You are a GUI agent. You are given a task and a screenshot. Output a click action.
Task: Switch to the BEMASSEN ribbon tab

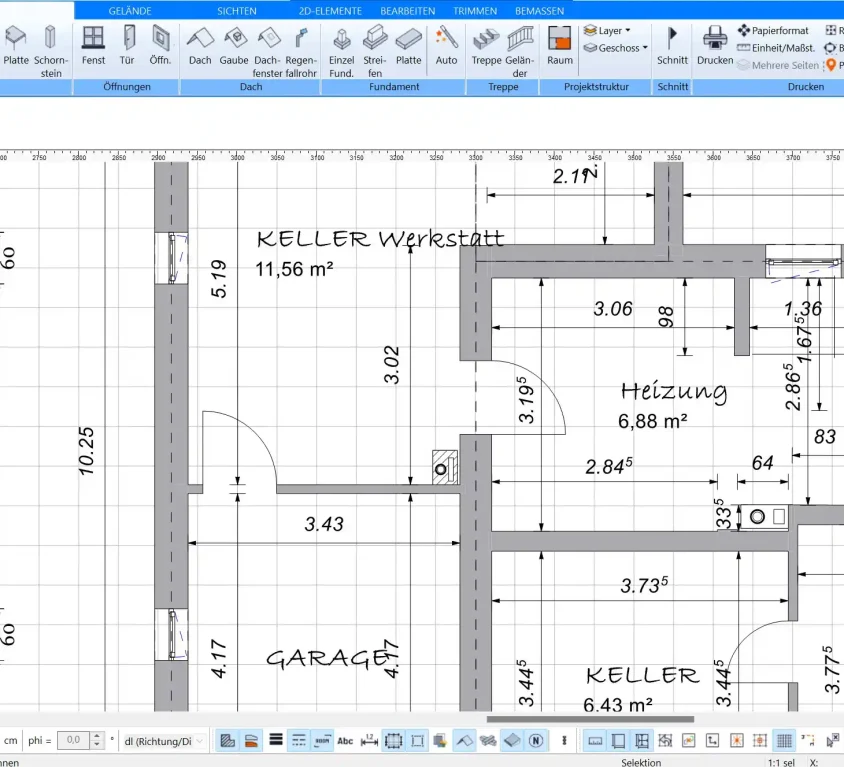pyautogui.click(x=539, y=11)
